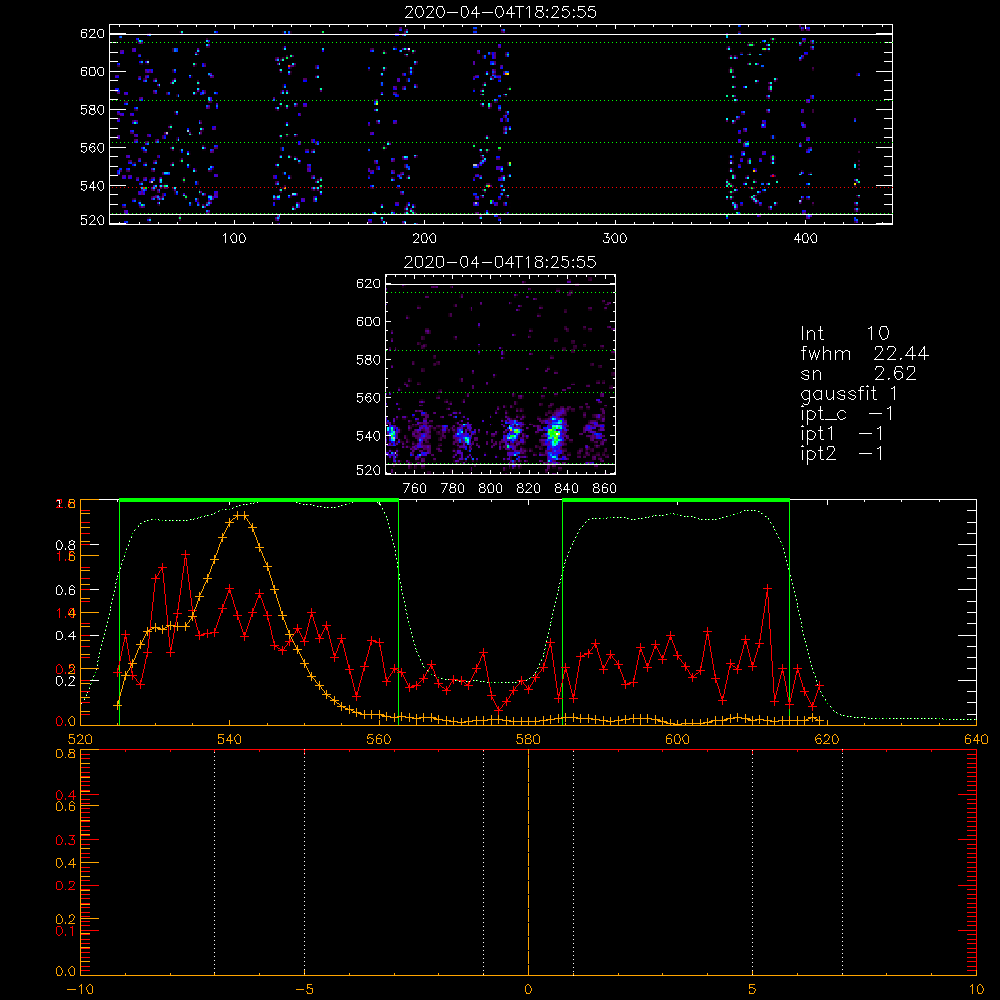Select the 'sn 2.62' readout line
The image size is (1000, 1000).
858,373
